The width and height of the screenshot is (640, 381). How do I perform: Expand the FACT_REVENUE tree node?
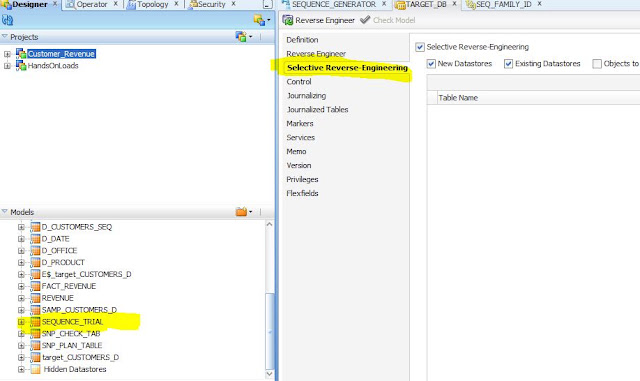click(21, 286)
